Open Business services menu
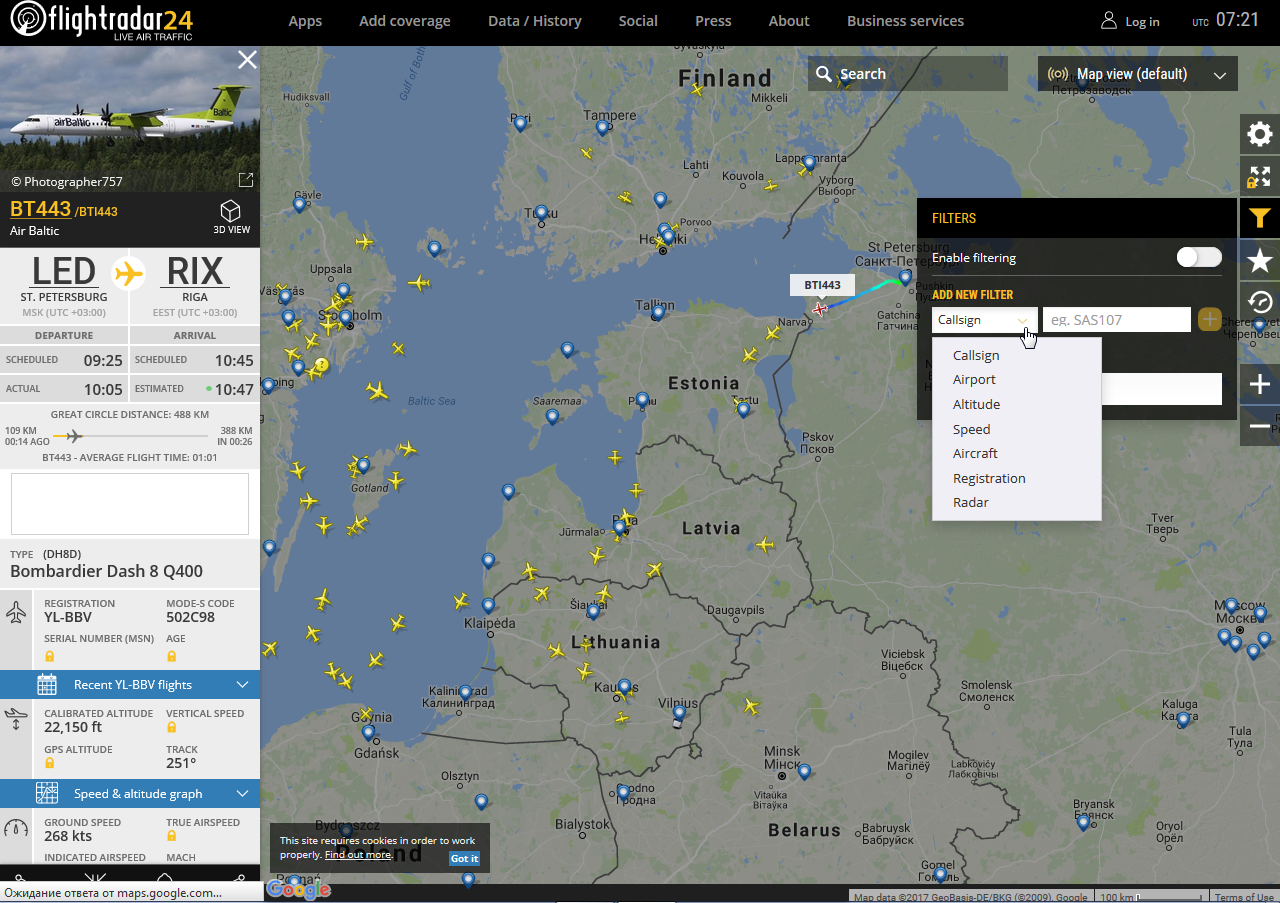The width and height of the screenshot is (1280, 903). [x=906, y=21]
